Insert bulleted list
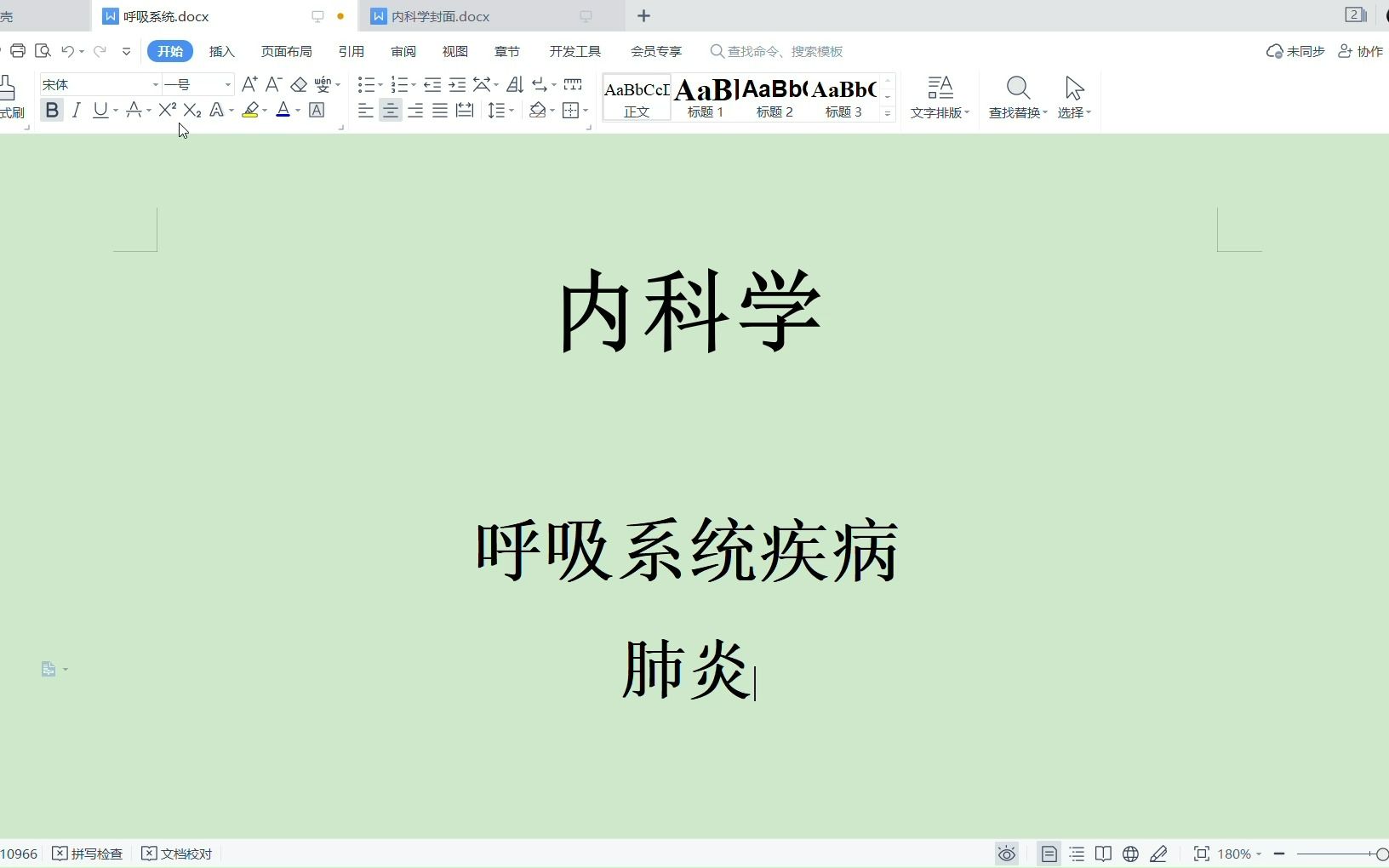Viewport: 1389px width, 868px height. point(366,84)
